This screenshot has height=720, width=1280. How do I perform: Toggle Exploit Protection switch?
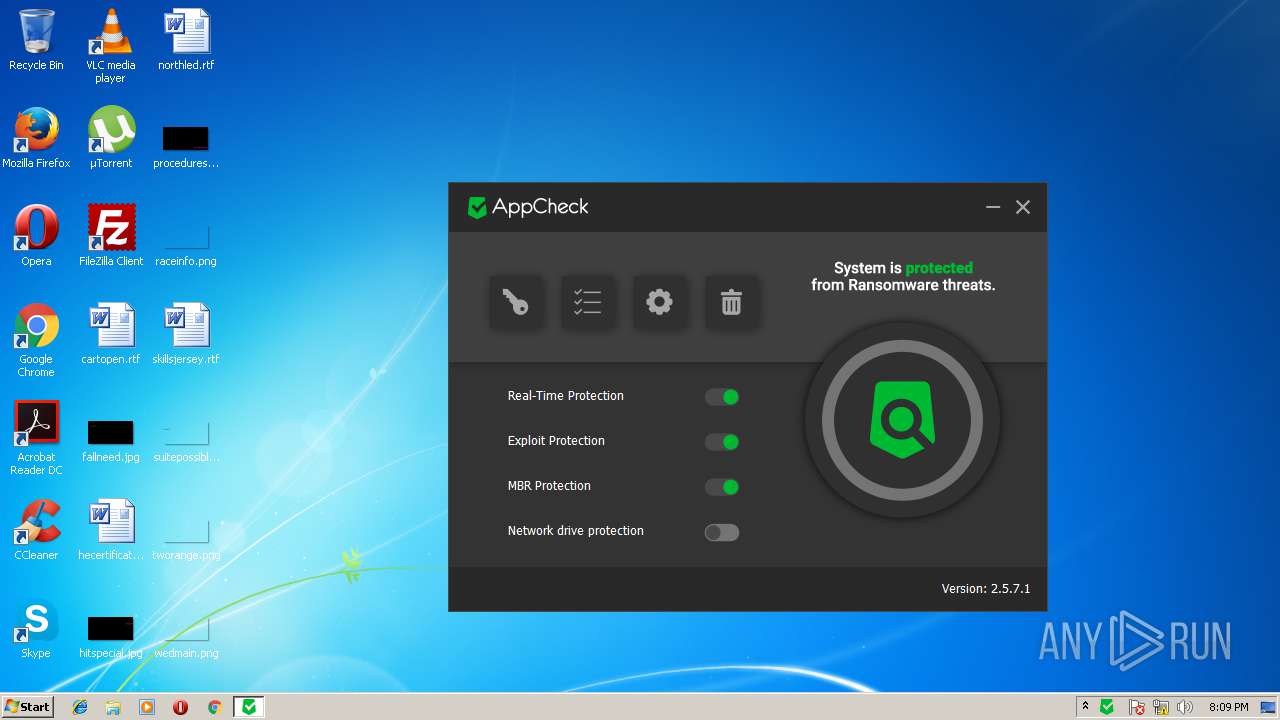point(722,442)
